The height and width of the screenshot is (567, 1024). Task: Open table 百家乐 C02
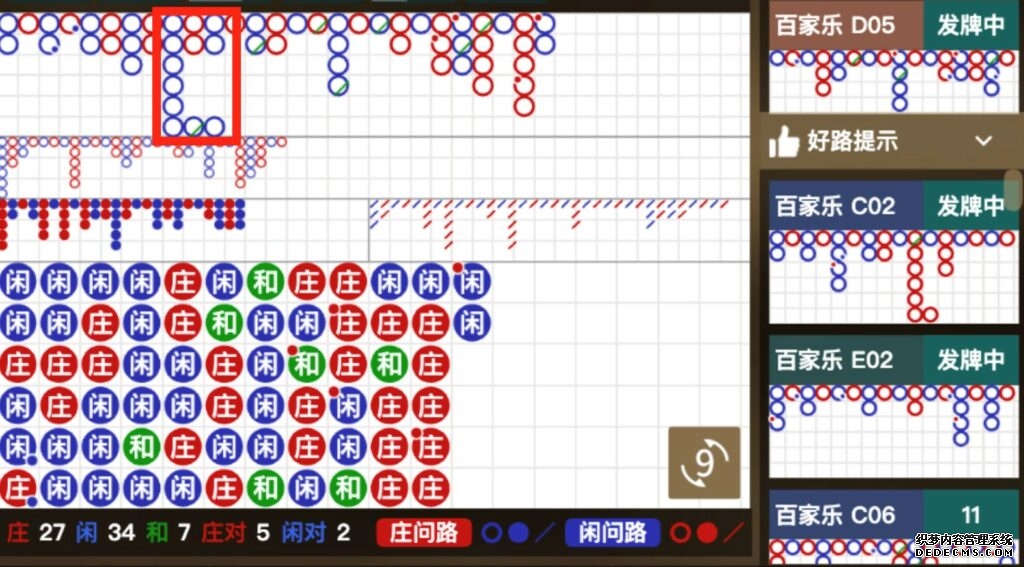(x=846, y=206)
